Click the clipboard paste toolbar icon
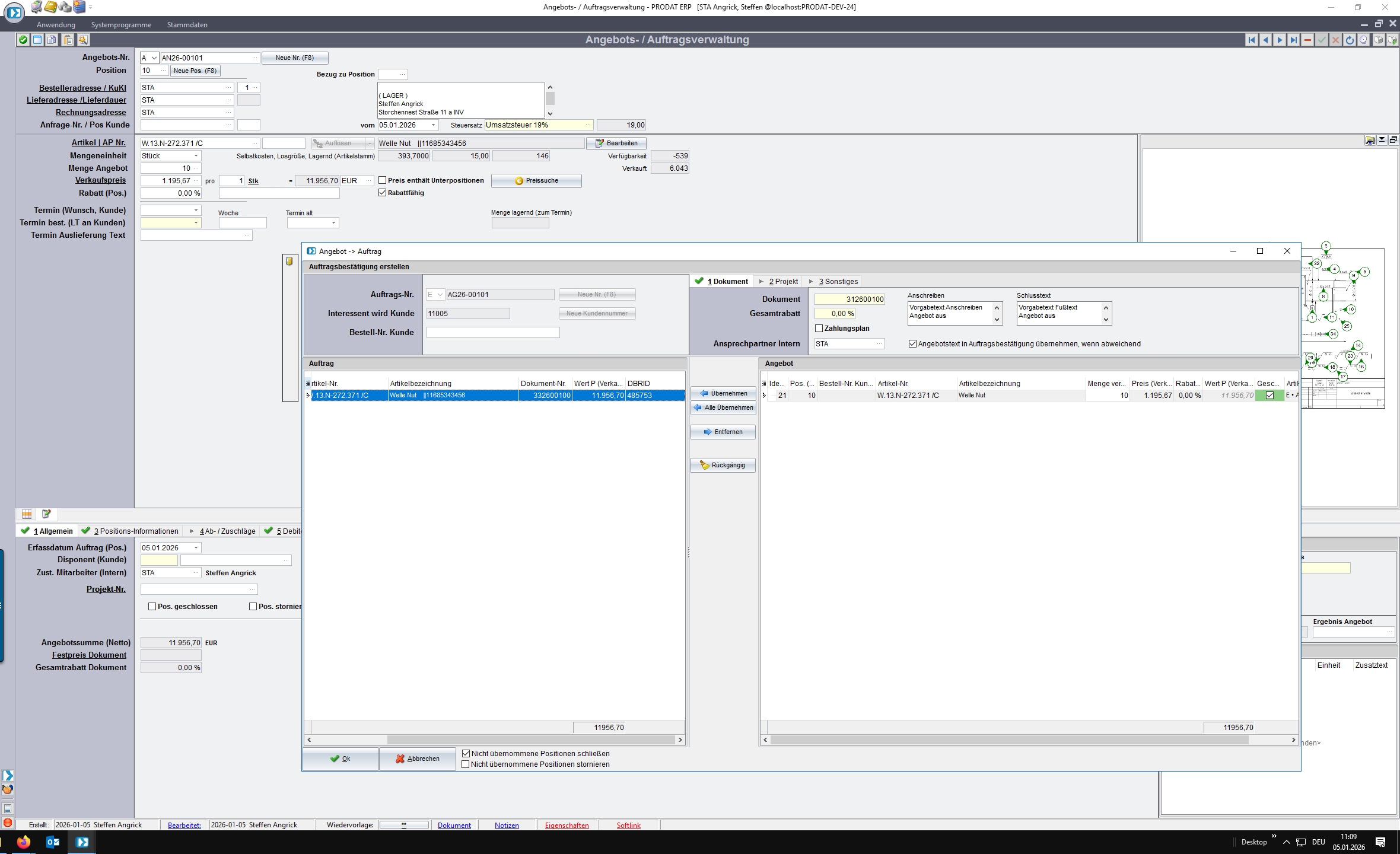The image size is (1400, 854). pyautogui.click(x=68, y=40)
